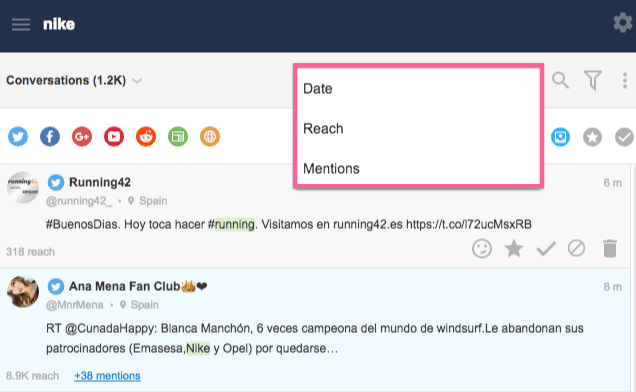Toggle the blue inbox status filter
Image resolution: width=636 pixels, height=392 pixels.
[x=561, y=137]
